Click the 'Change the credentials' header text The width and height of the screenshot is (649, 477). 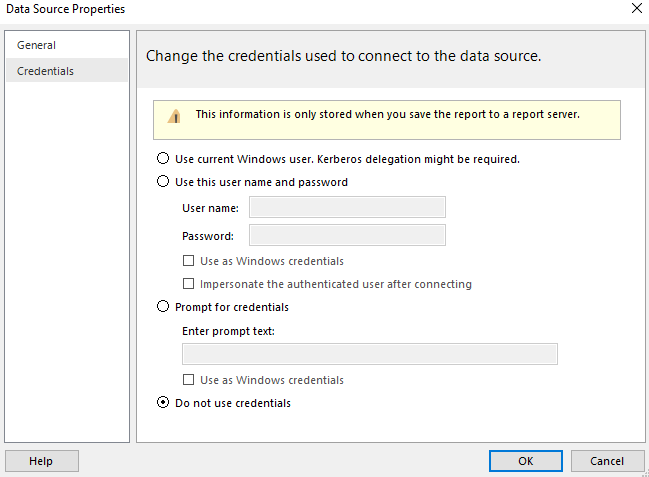[344, 56]
